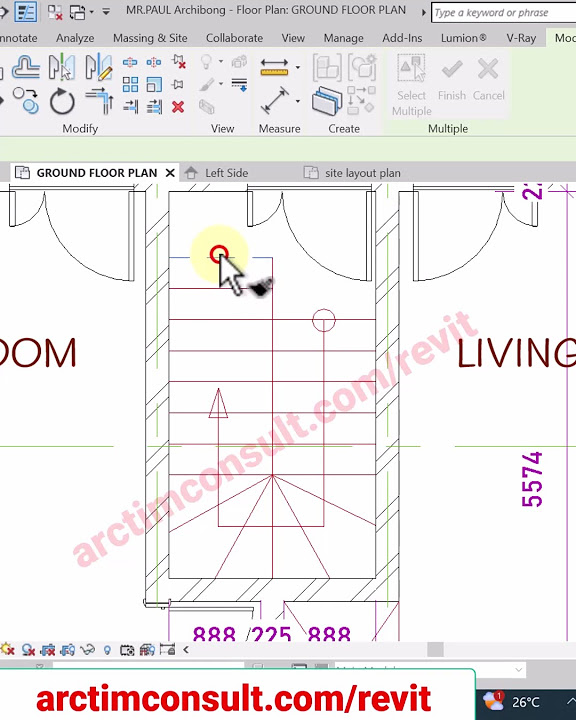This screenshot has height=720, width=576.
Task: Toggle Reveal Hidden Elements lightbulb
Action: [107, 650]
